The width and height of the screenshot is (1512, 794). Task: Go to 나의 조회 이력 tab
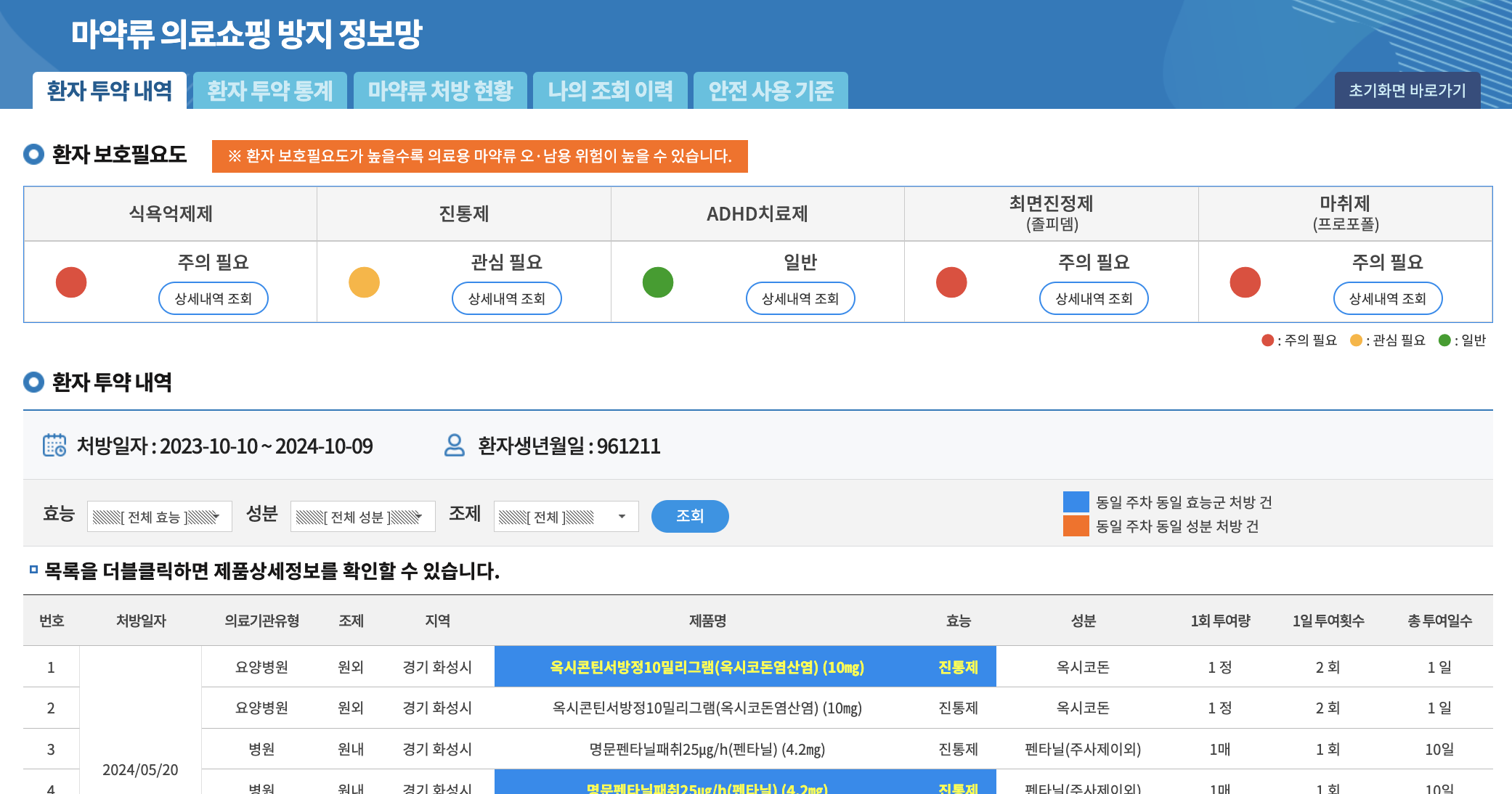610,91
